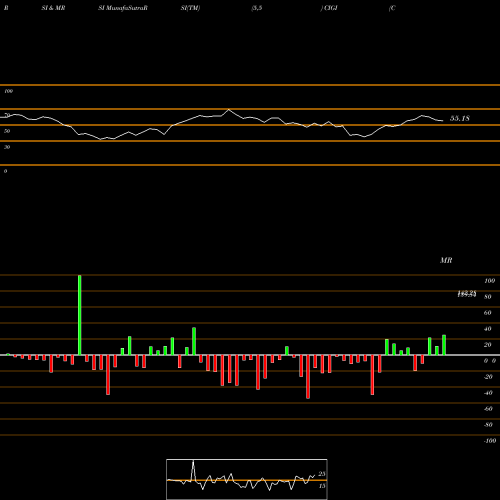Click the RSI axis label 50

[7, 131]
